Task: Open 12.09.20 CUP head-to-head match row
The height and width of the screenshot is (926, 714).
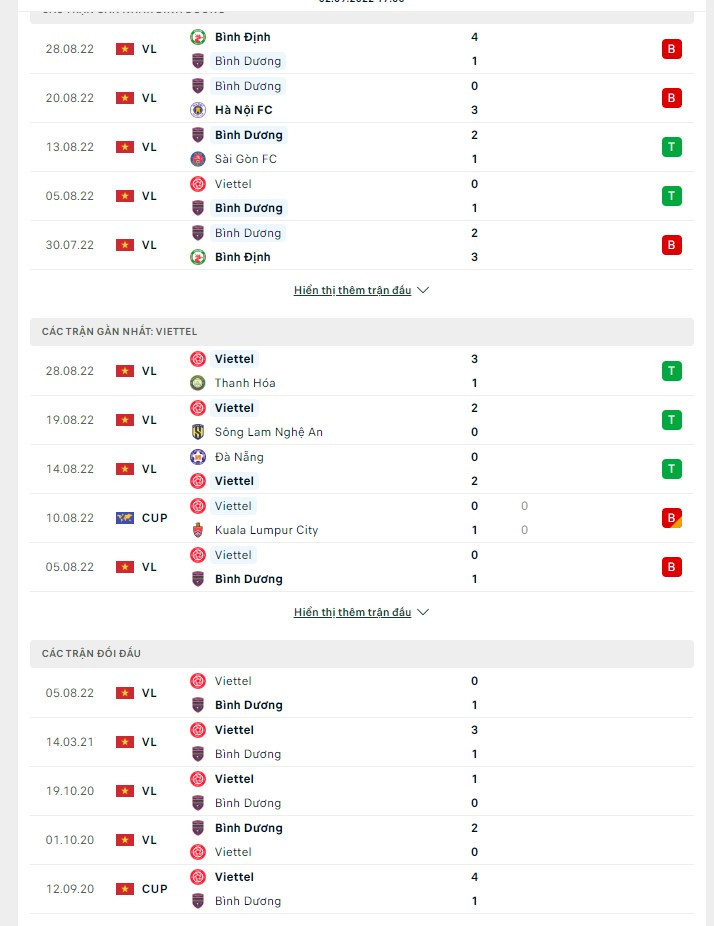Action: (x=360, y=889)
